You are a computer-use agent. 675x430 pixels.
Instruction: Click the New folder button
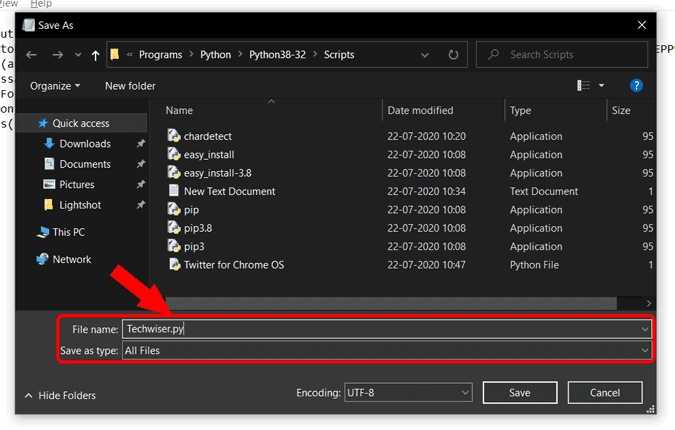pyautogui.click(x=130, y=86)
